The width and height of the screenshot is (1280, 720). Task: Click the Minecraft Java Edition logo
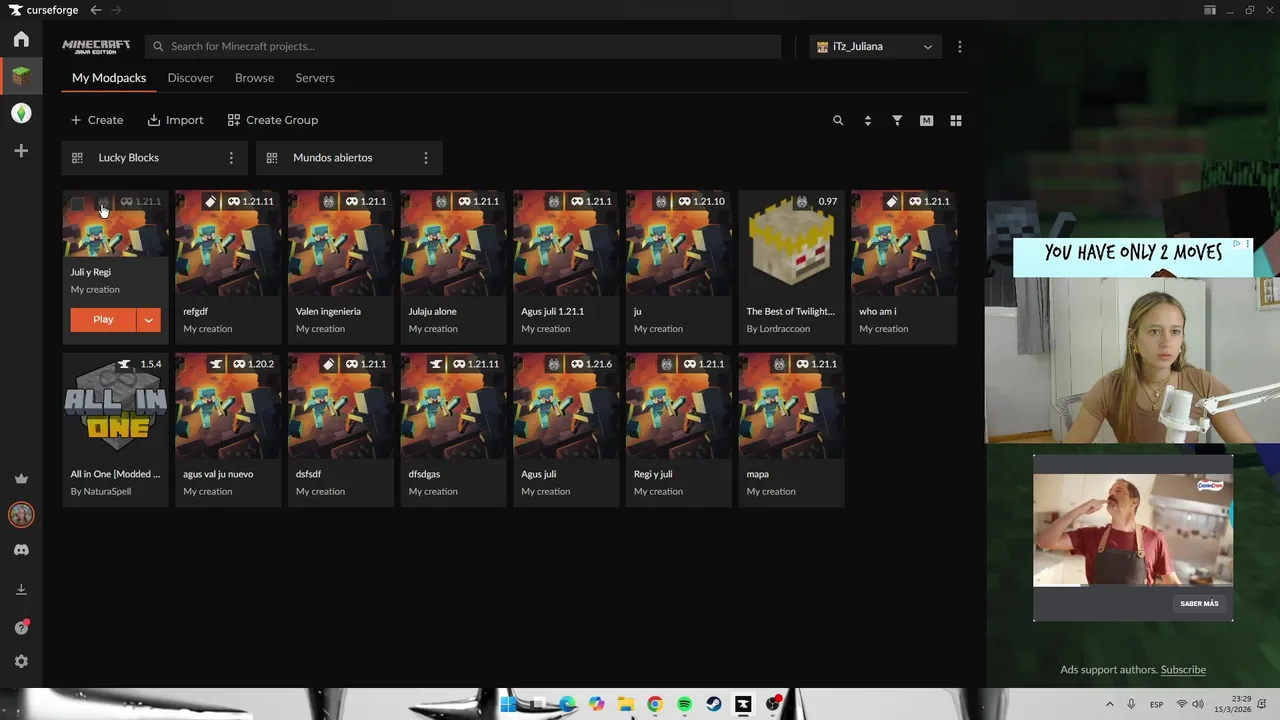click(x=96, y=46)
